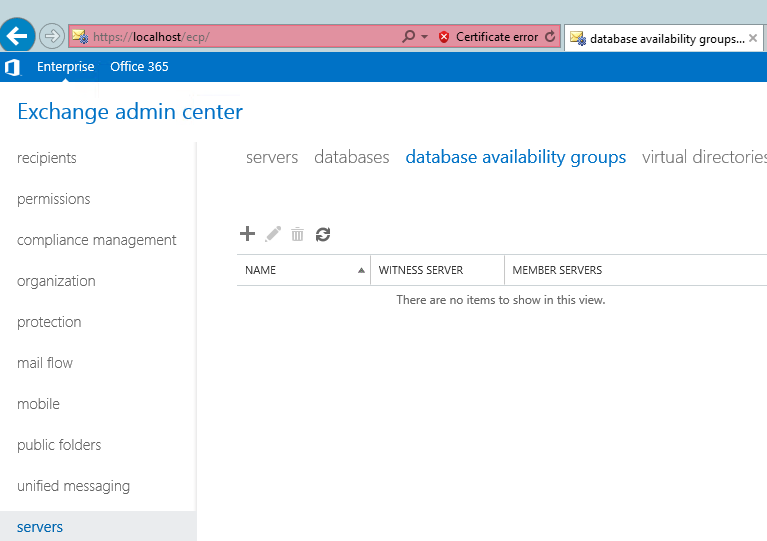The height and width of the screenshot is (541, 767).
Task: Open mail flow in the left navigation
Action: tap(45, 363)
